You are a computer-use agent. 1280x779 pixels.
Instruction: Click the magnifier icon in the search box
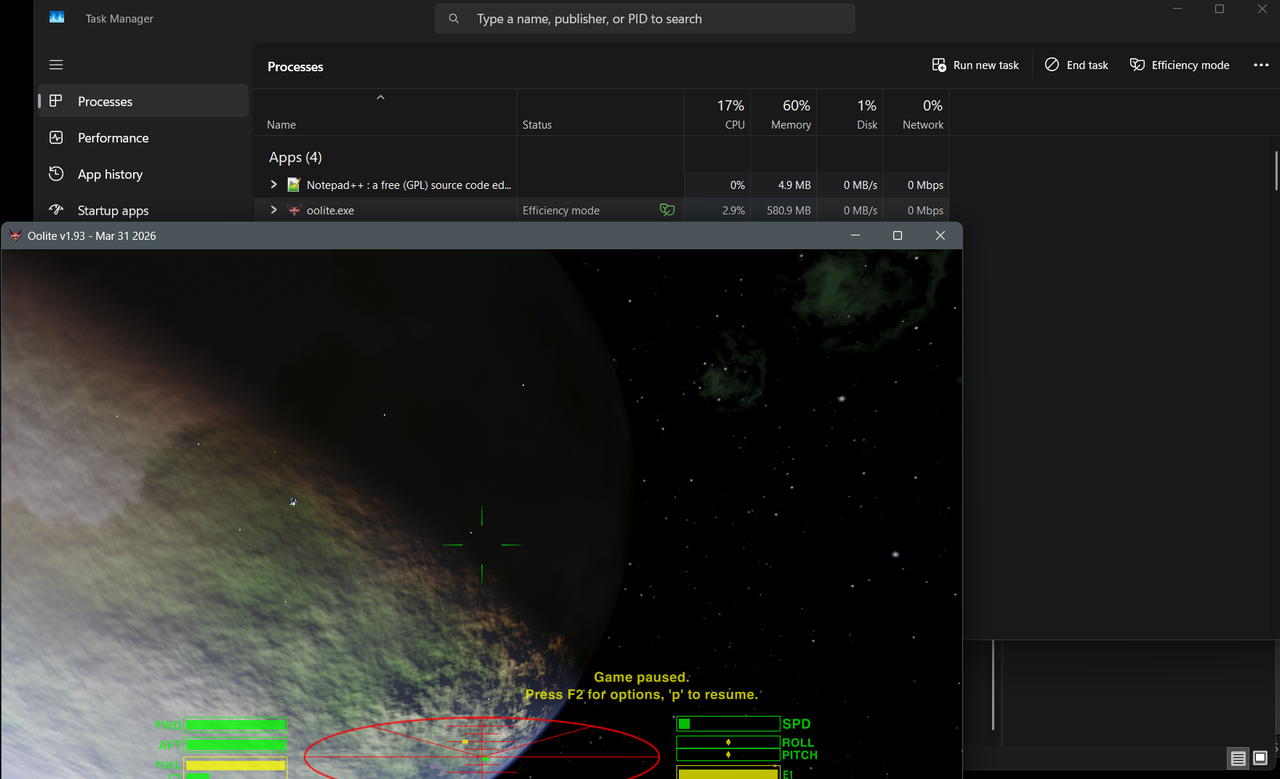[454, 19]
